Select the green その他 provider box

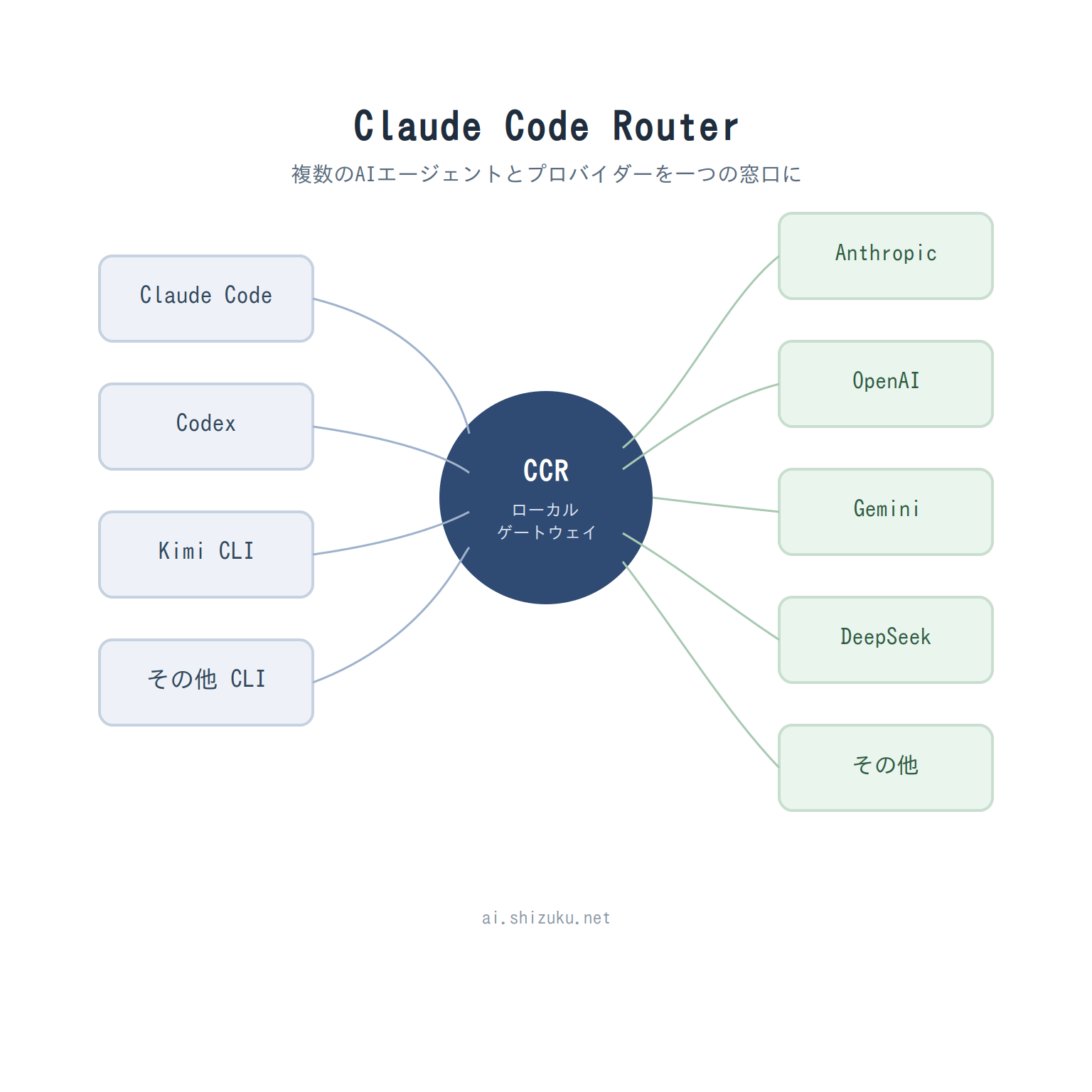click(x=886, y=768)
